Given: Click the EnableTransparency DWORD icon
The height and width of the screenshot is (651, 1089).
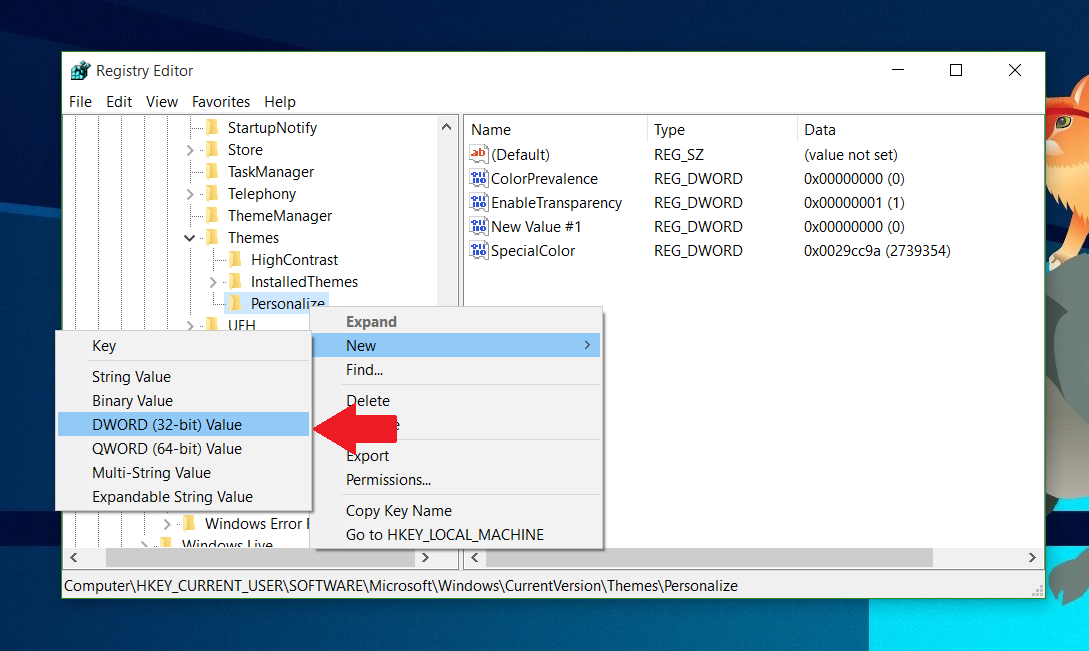Looking at the screenshot, I should [x=479, y=202].
